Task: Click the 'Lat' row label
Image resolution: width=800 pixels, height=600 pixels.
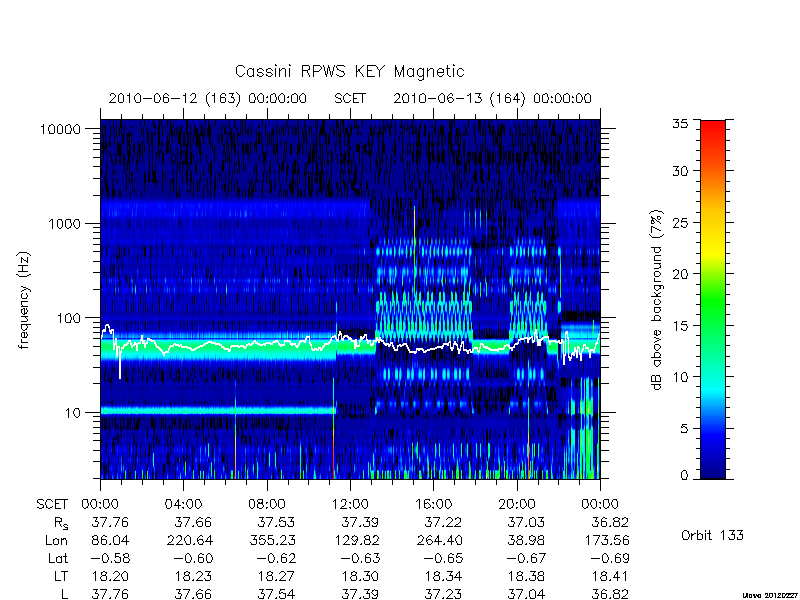Action: (x=58, y=559)
